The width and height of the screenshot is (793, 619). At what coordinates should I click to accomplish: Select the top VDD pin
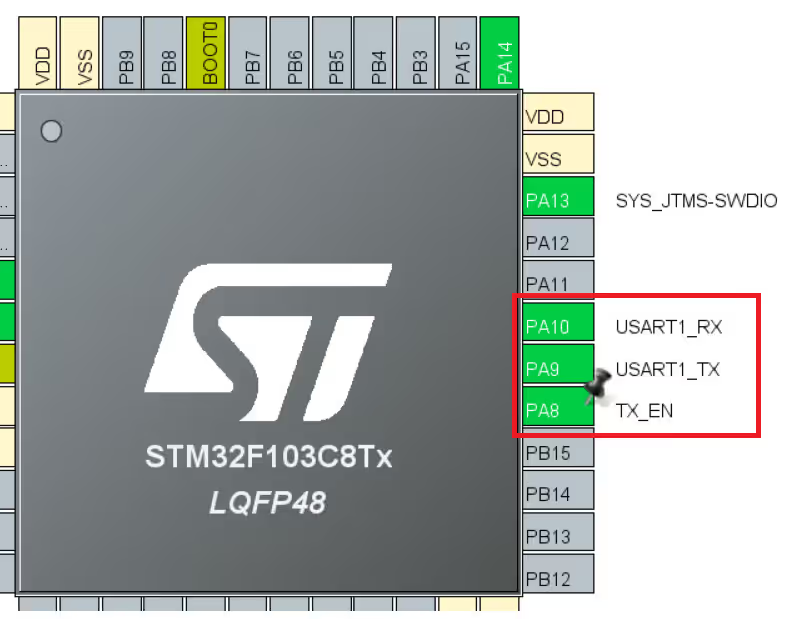(x=37, y=53)
